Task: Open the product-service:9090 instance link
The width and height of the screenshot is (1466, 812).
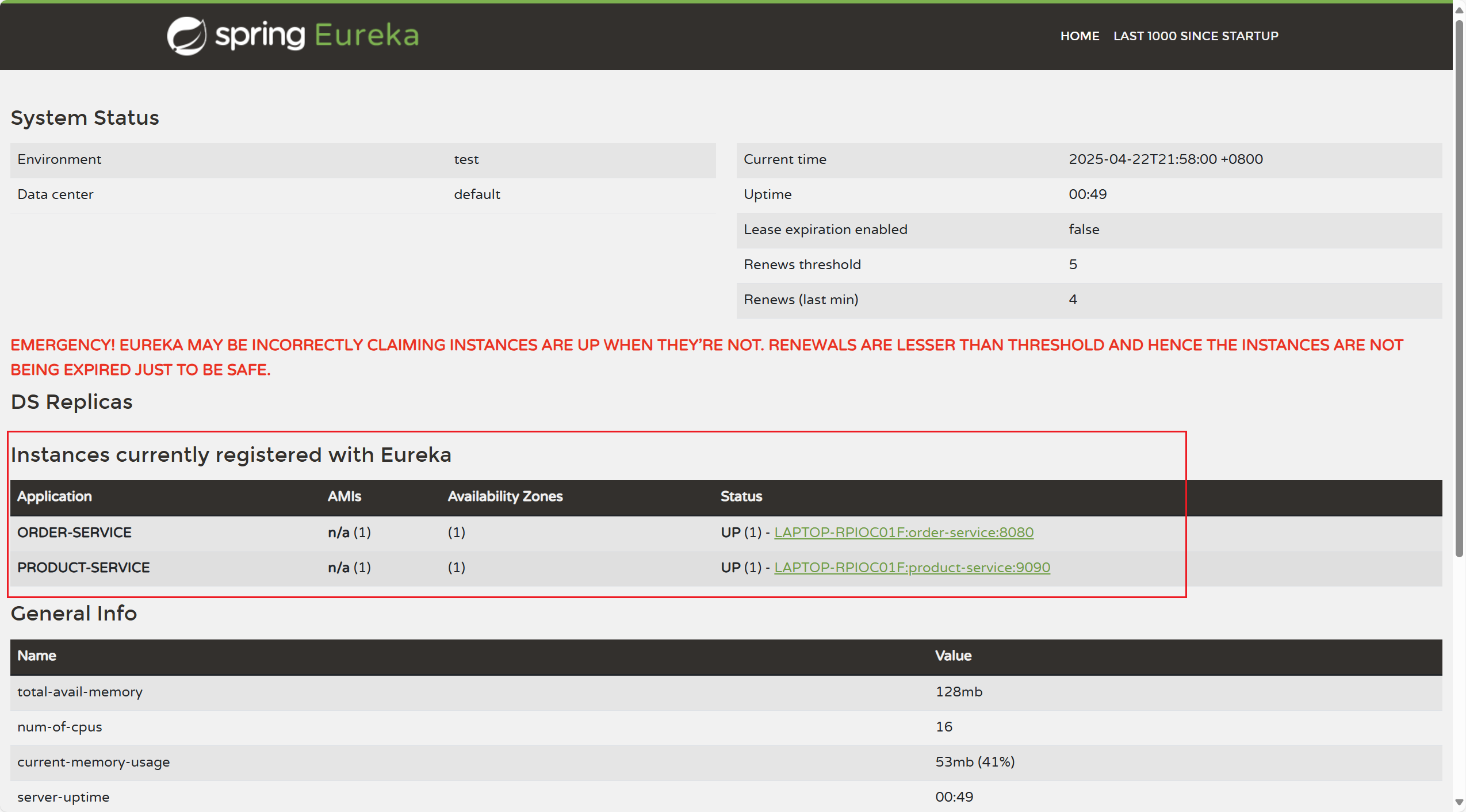Action: pos(912,568)
